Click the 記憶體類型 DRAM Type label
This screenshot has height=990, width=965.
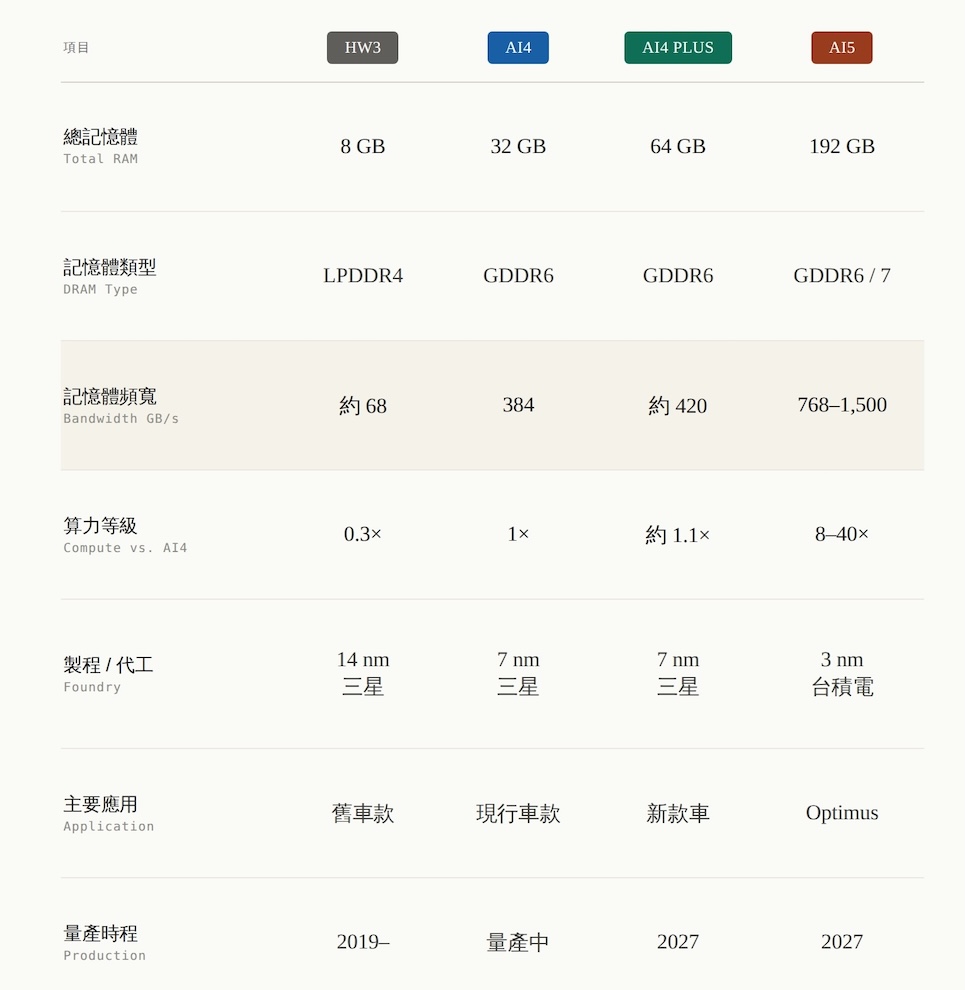coord(109,276)
